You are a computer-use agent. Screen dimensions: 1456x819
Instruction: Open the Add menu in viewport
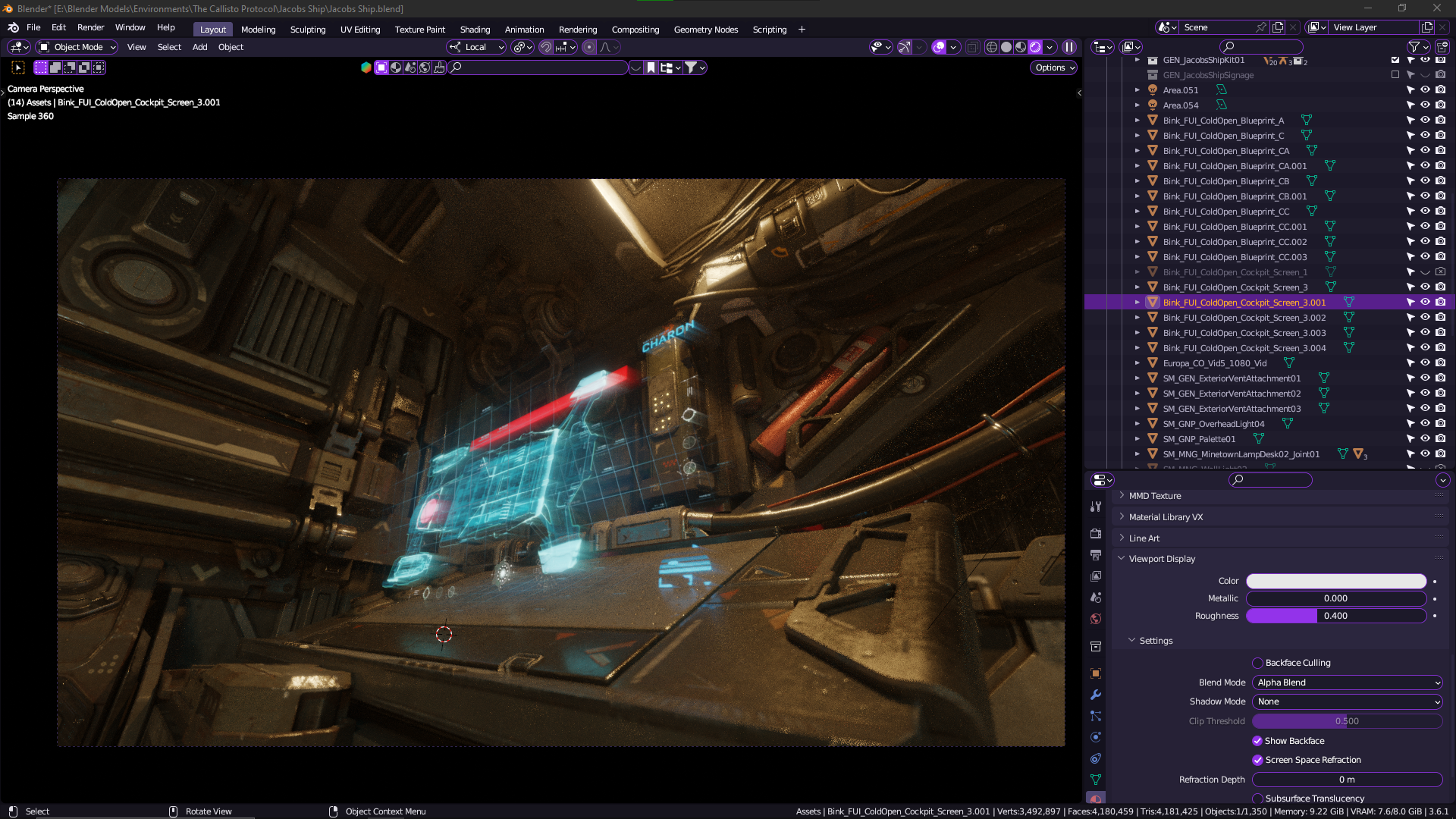(x=199, y=47)
